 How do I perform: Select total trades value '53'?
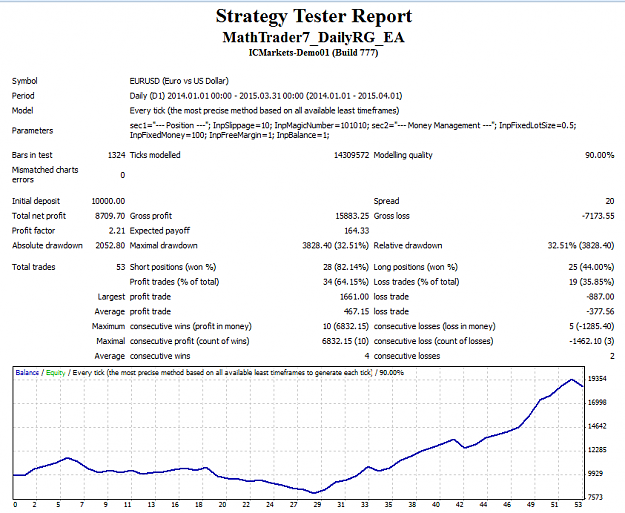(x=121, y=267)
